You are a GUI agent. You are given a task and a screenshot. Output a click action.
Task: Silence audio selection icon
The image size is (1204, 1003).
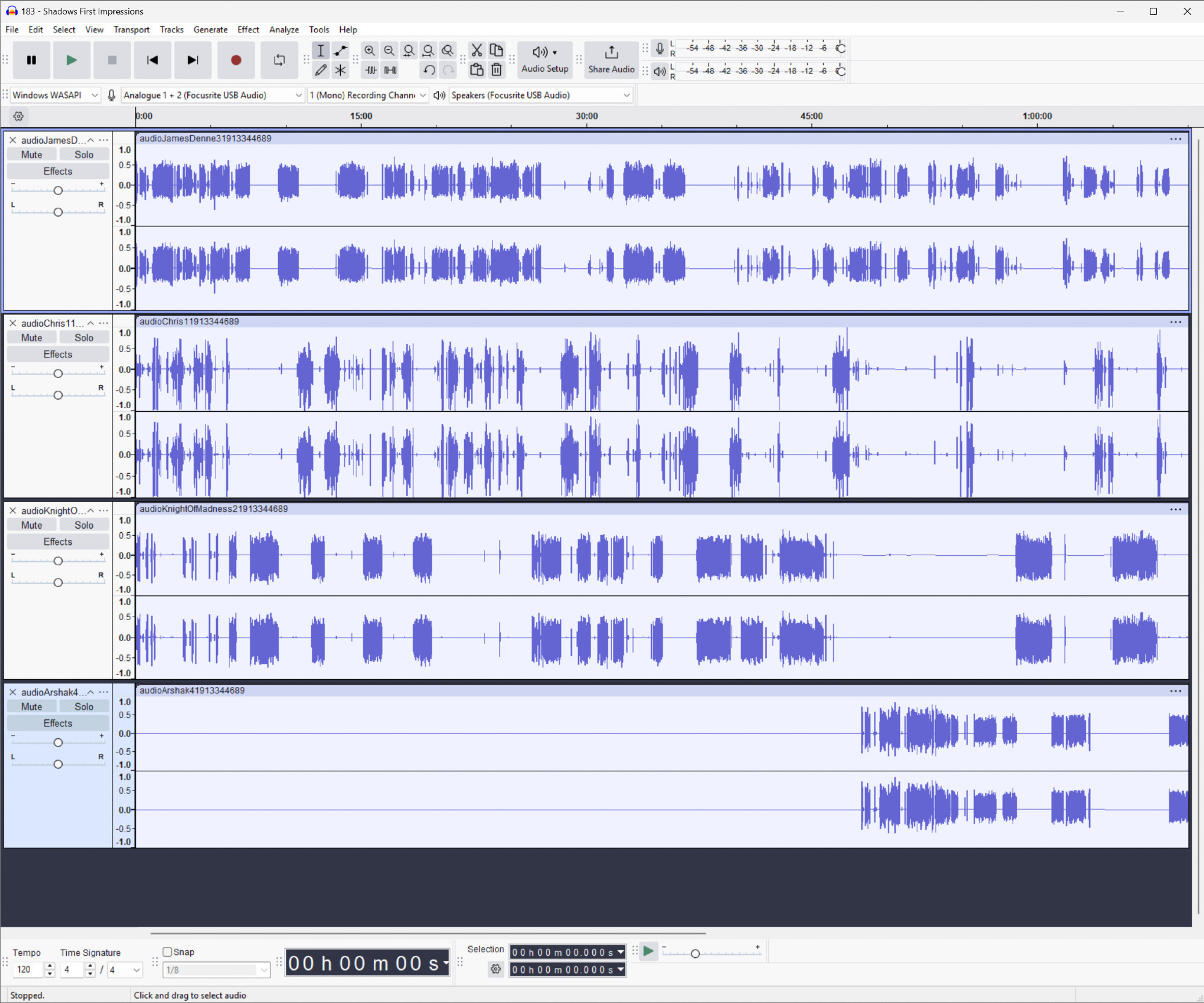[391, 70]
